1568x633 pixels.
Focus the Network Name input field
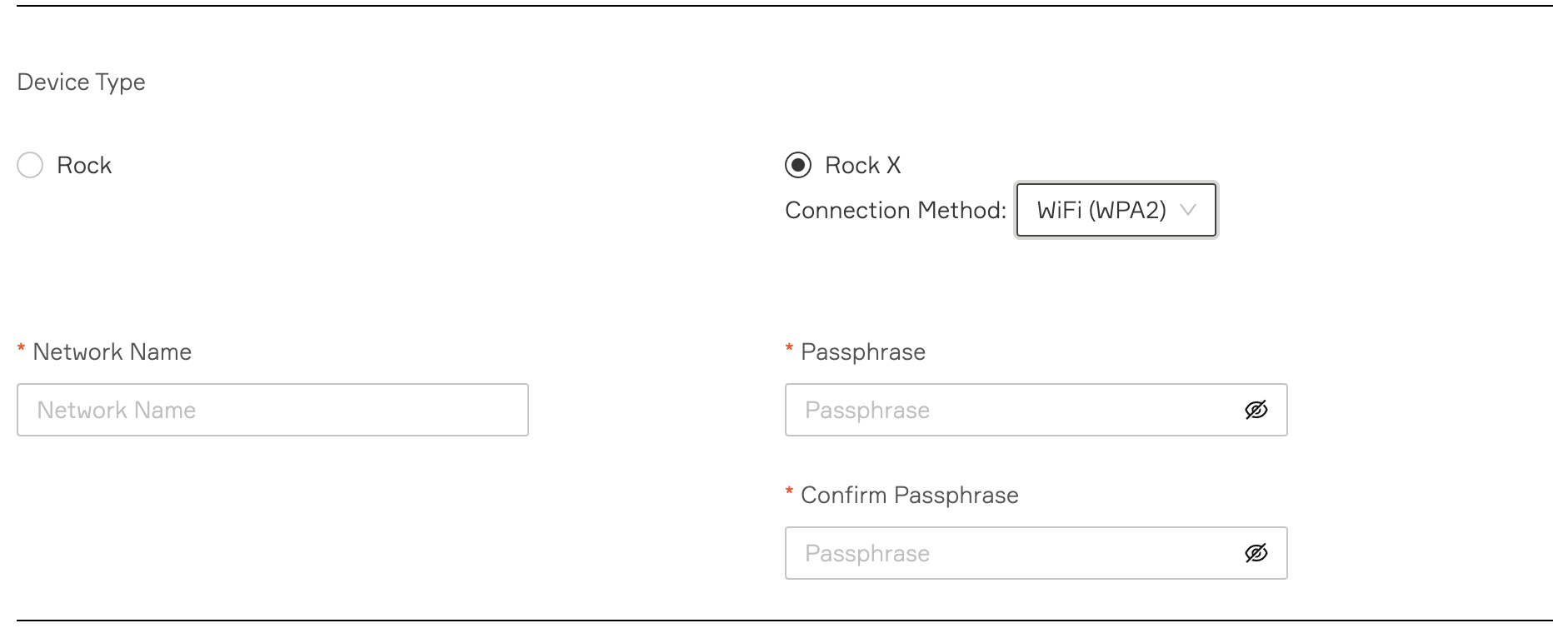tap(272, 410)
